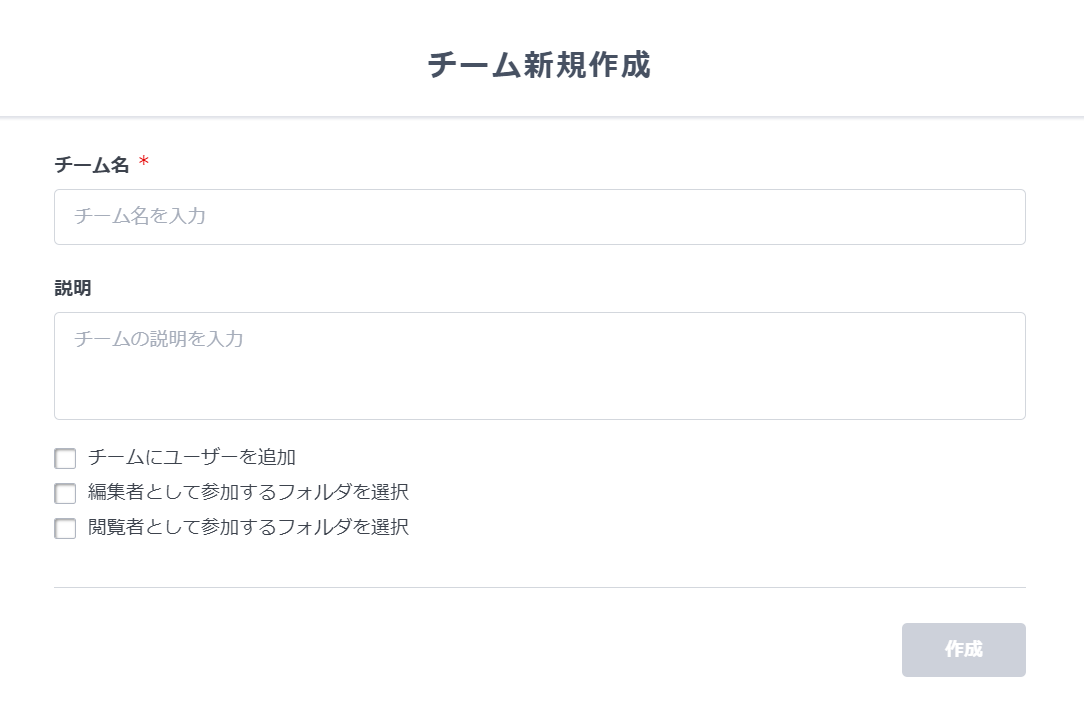
Task: Click the チーム新規作成 dialog title
Action: [539, 65]
